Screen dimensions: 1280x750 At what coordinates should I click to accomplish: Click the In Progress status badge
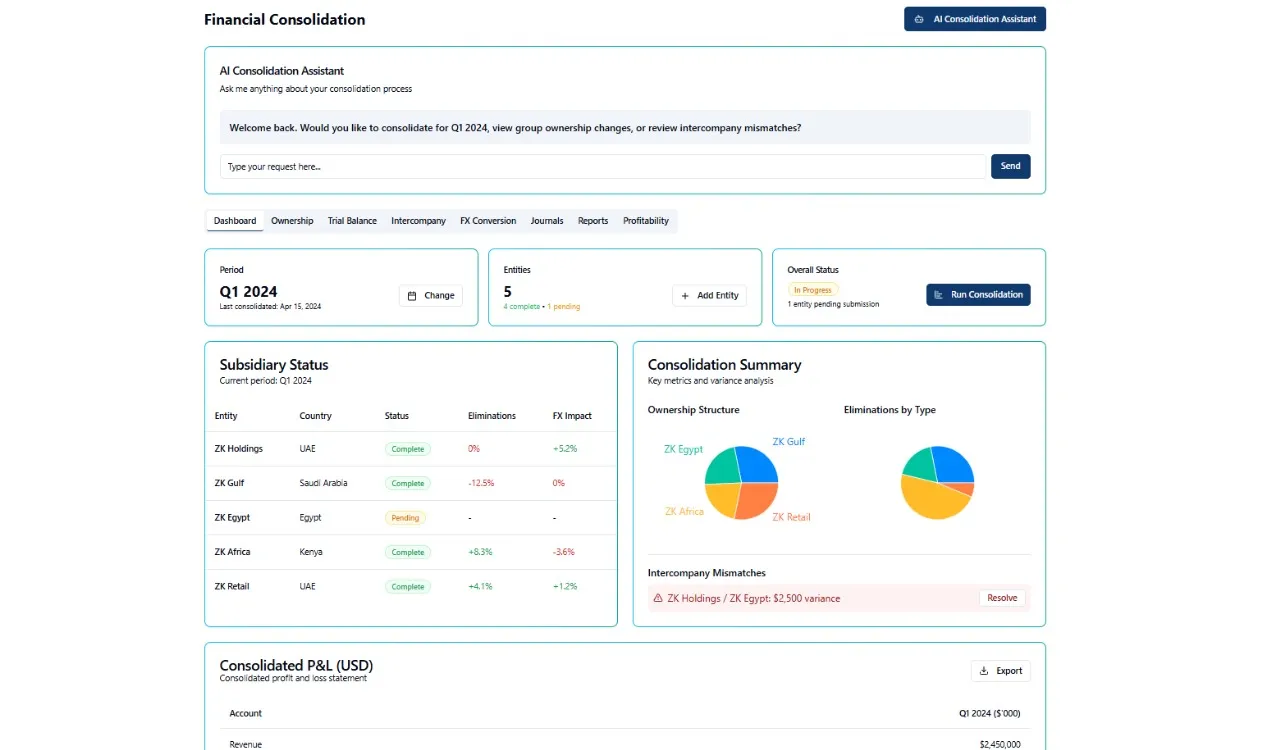click(813, 290)
